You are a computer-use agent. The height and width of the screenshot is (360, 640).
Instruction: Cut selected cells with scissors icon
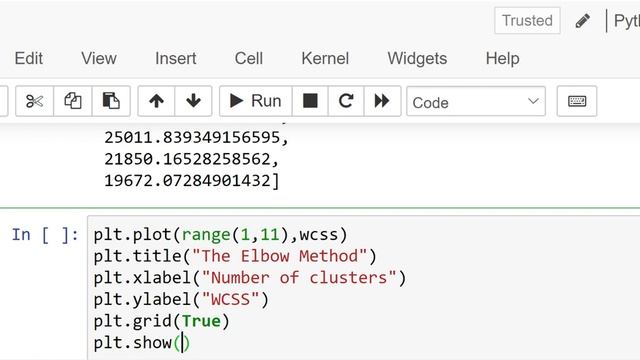(x=34, y=101)
